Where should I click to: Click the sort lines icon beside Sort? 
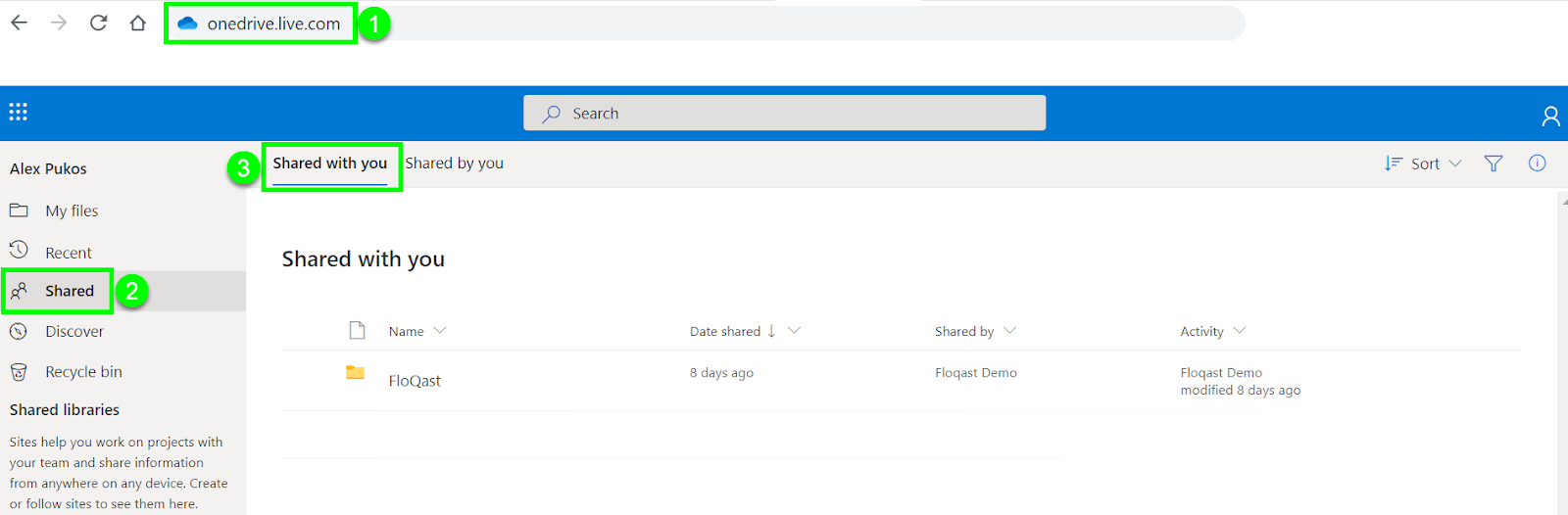tap(1393, 164)
